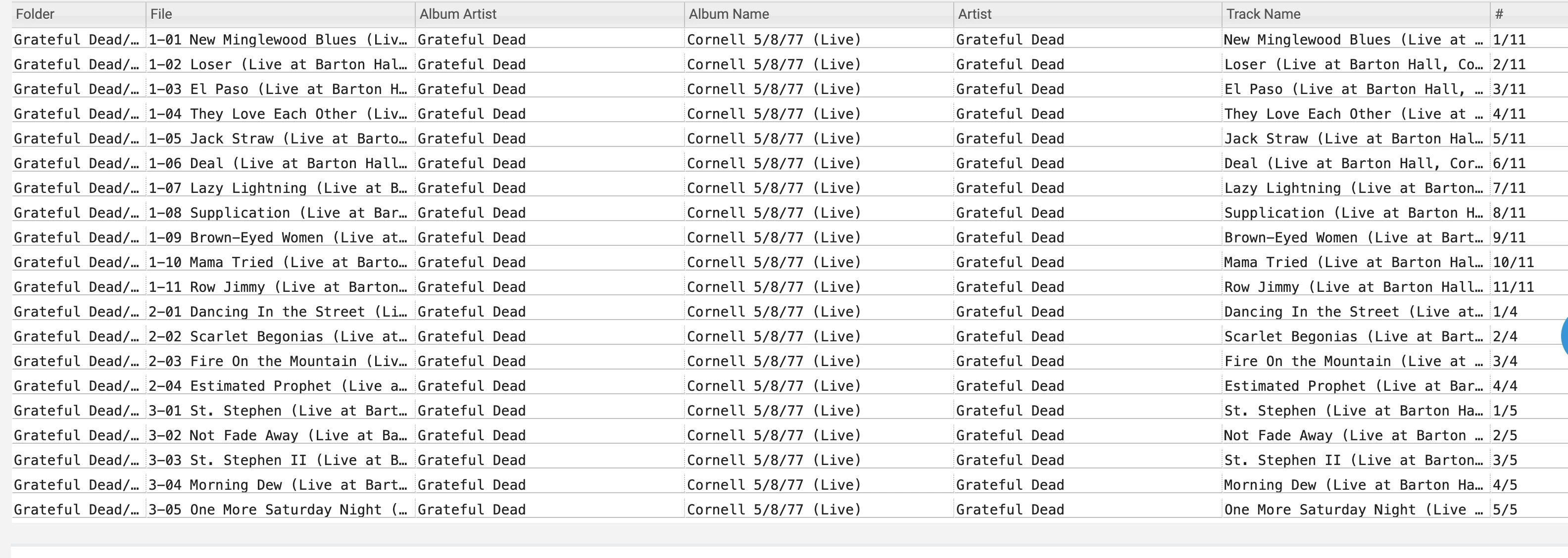
Task: Select the '3-05 One More Saturday Night' file cell
Action: click(x=278, y=510)
